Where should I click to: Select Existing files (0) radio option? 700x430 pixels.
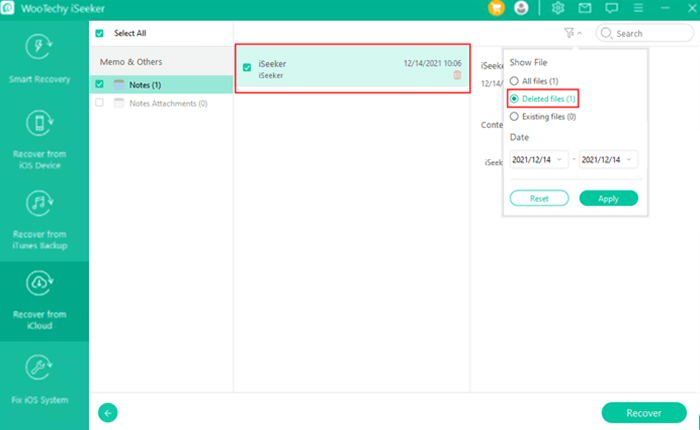click(x=515, y=117)
